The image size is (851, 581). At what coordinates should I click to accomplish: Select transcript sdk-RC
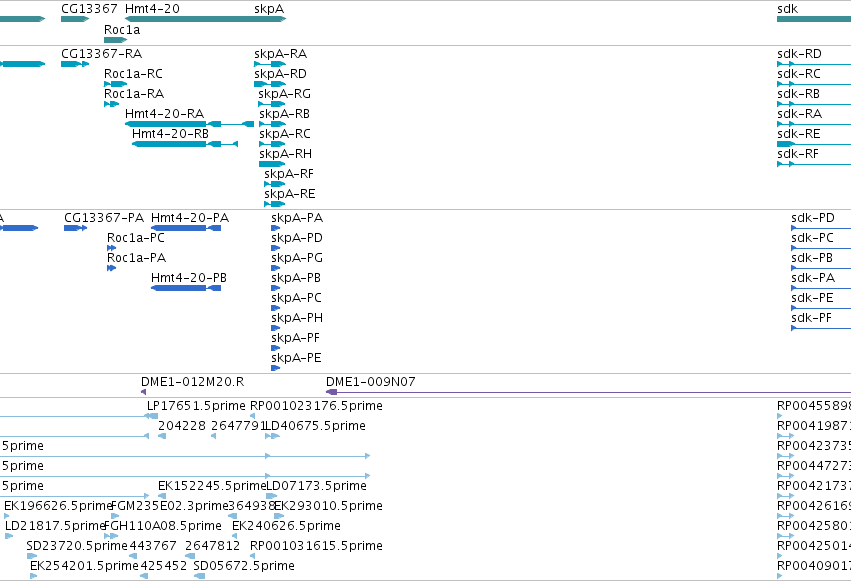coord(799,74)
